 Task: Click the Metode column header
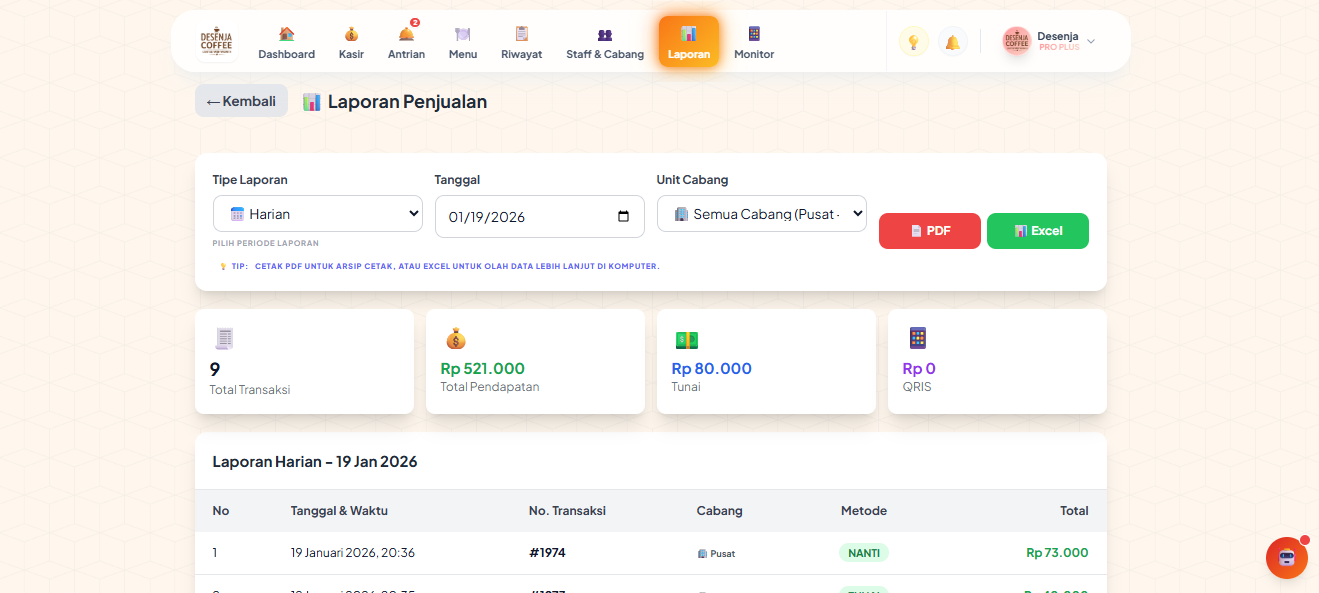point(864,511)
